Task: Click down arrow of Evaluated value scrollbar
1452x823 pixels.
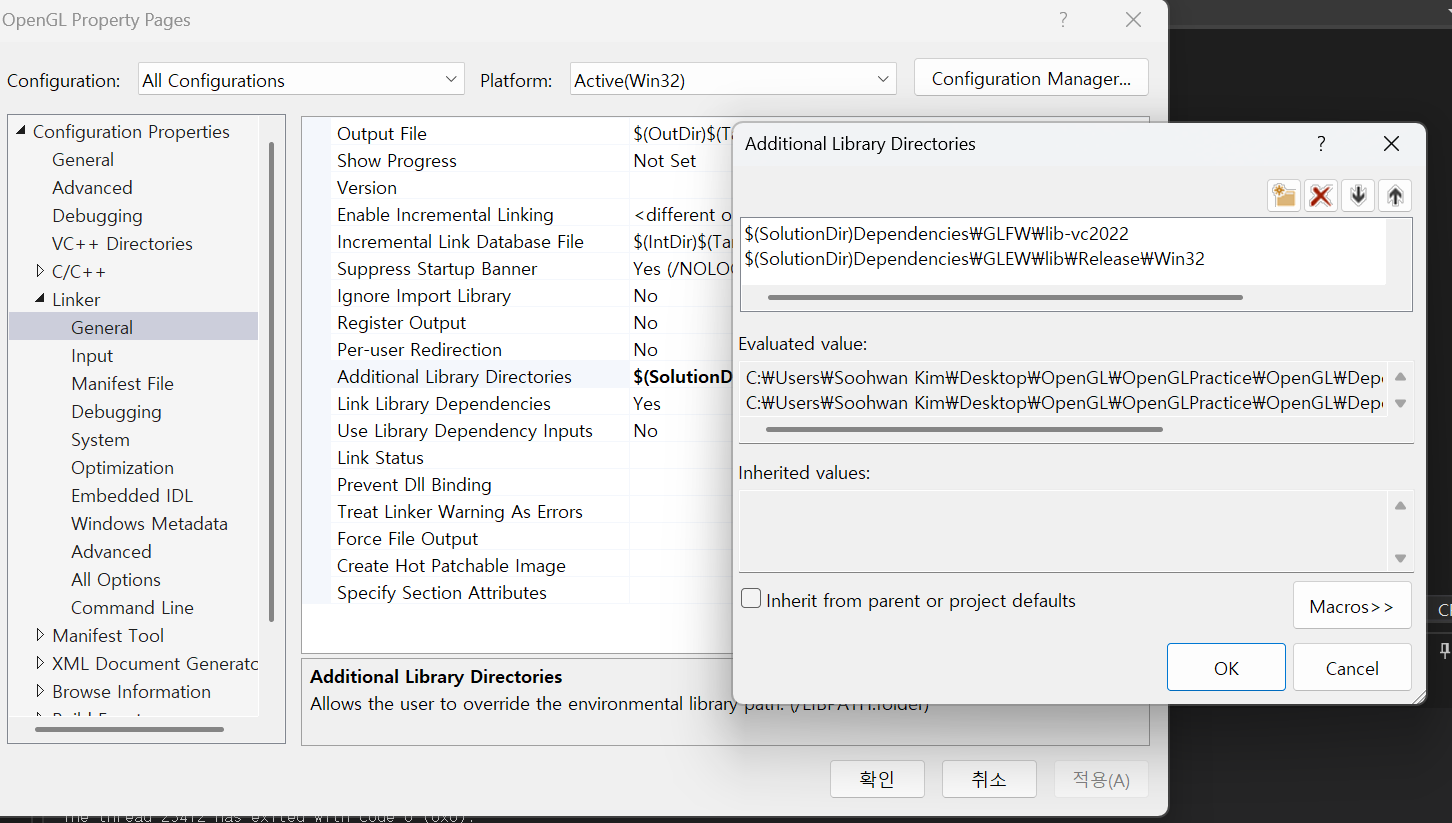Action: coord(1400,403)
